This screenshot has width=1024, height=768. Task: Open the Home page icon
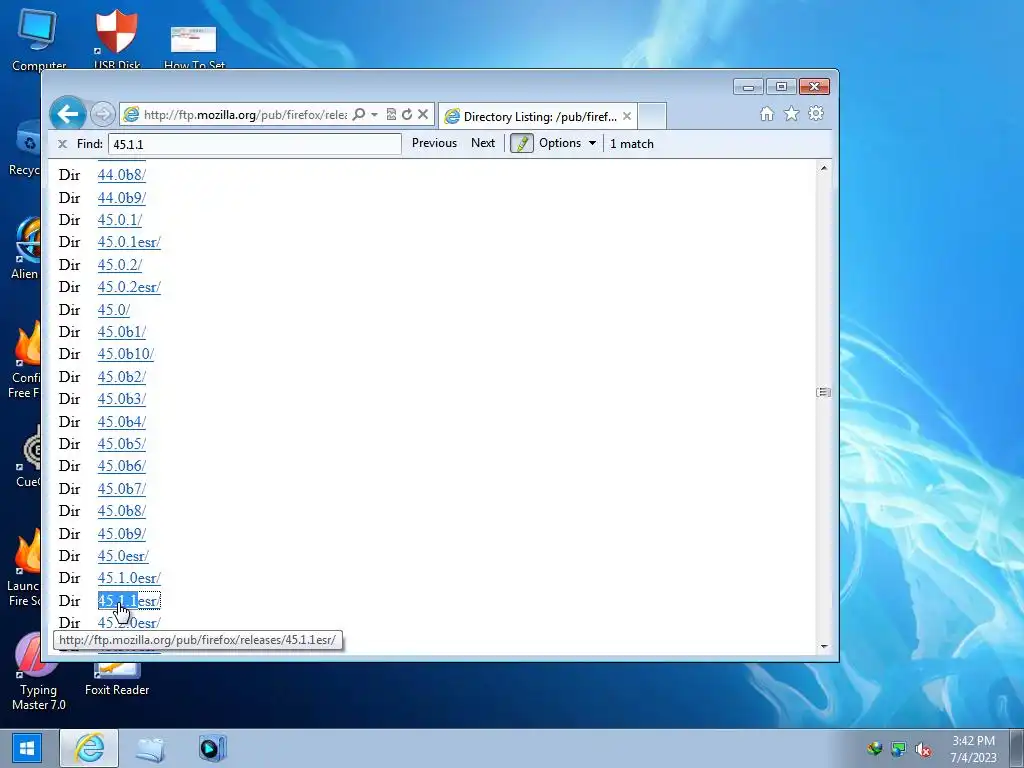(x=767, y=114)
